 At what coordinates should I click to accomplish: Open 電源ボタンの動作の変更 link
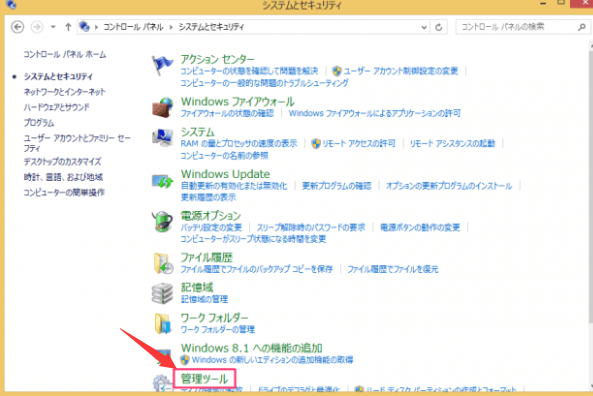click(420, 227)
